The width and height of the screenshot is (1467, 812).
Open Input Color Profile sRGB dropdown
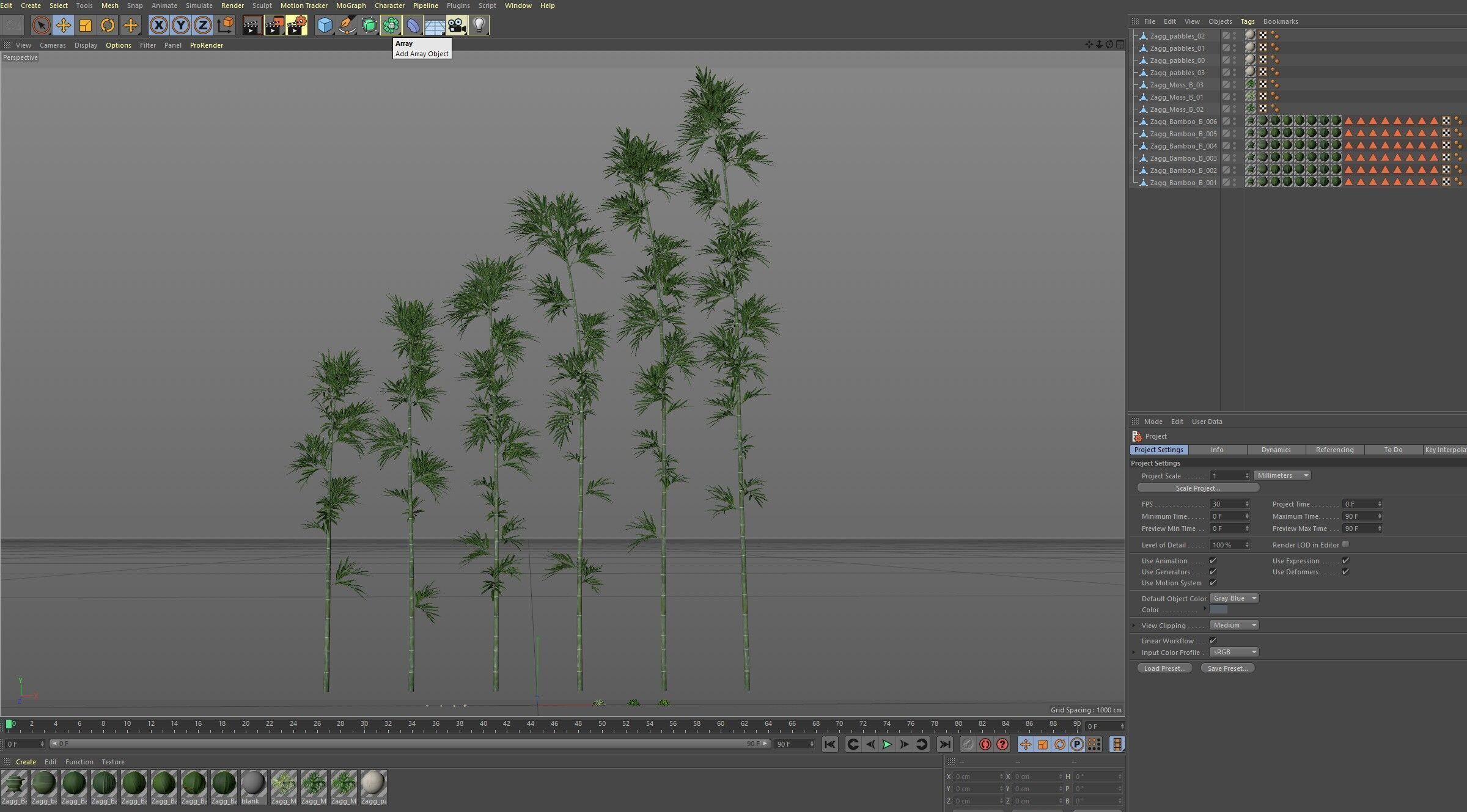1234,652
